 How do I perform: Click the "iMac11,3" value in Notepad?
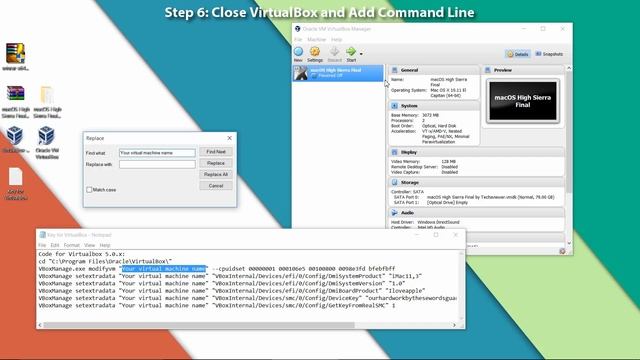click(405, 276)
